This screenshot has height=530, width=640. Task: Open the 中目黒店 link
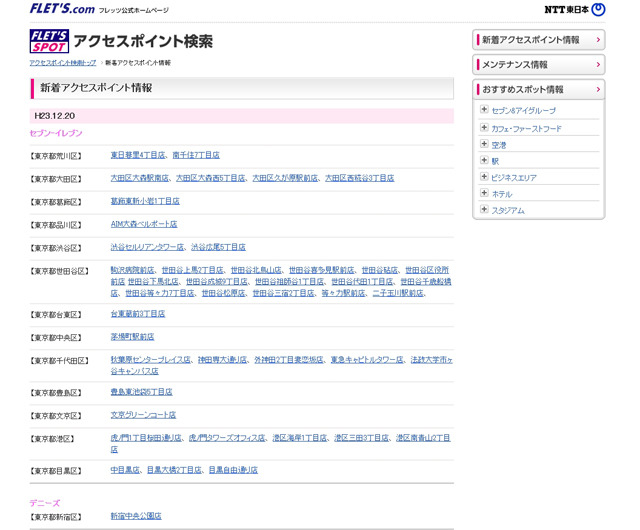coord(125,470)
